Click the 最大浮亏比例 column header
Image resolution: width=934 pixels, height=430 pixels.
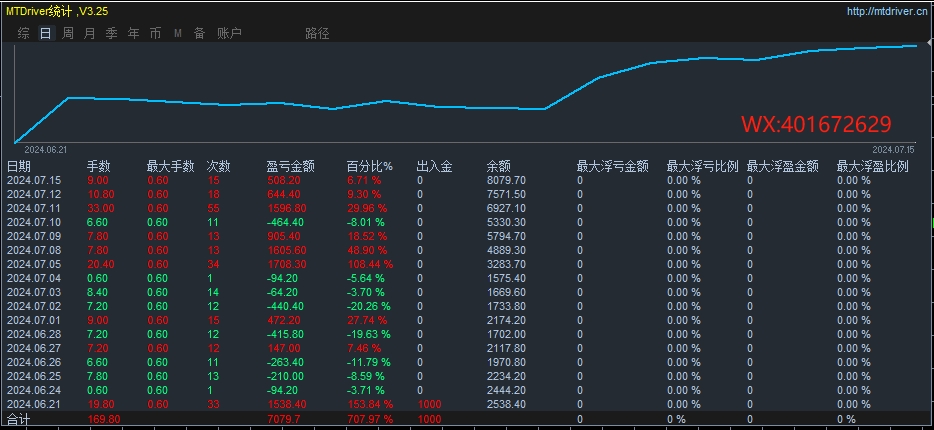pyautogui.click(x=702, y=167)
